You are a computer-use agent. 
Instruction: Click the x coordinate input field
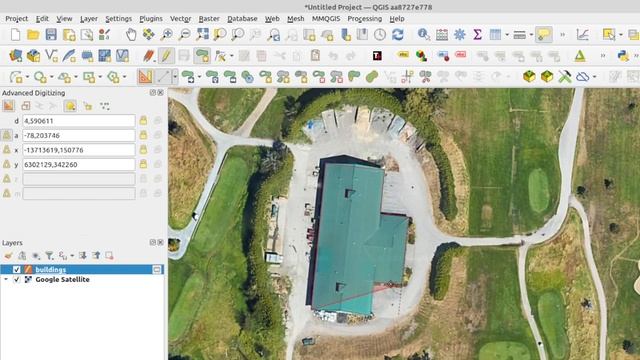point(79,150)
